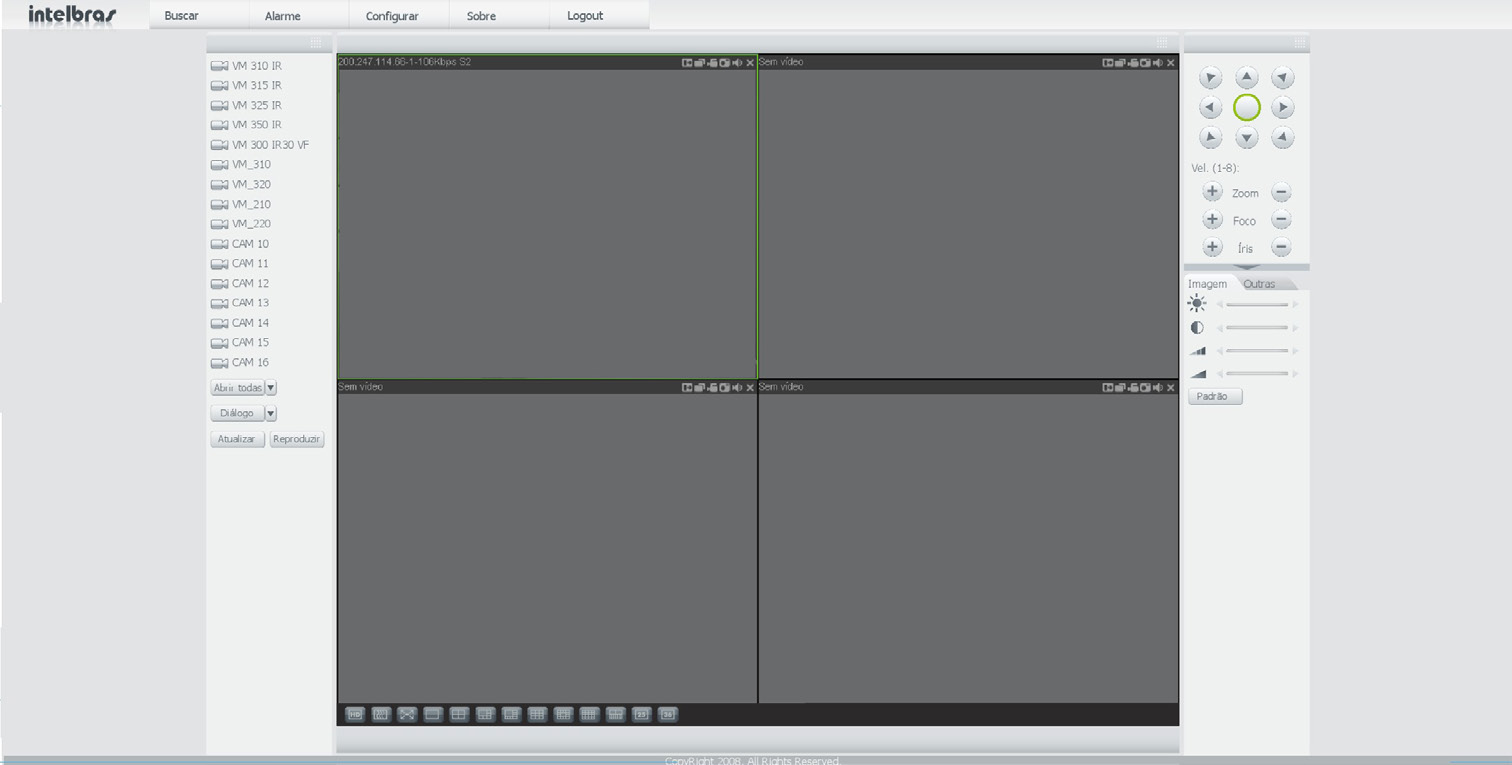Collapse the PTZ panel with down arrow

1246,267
